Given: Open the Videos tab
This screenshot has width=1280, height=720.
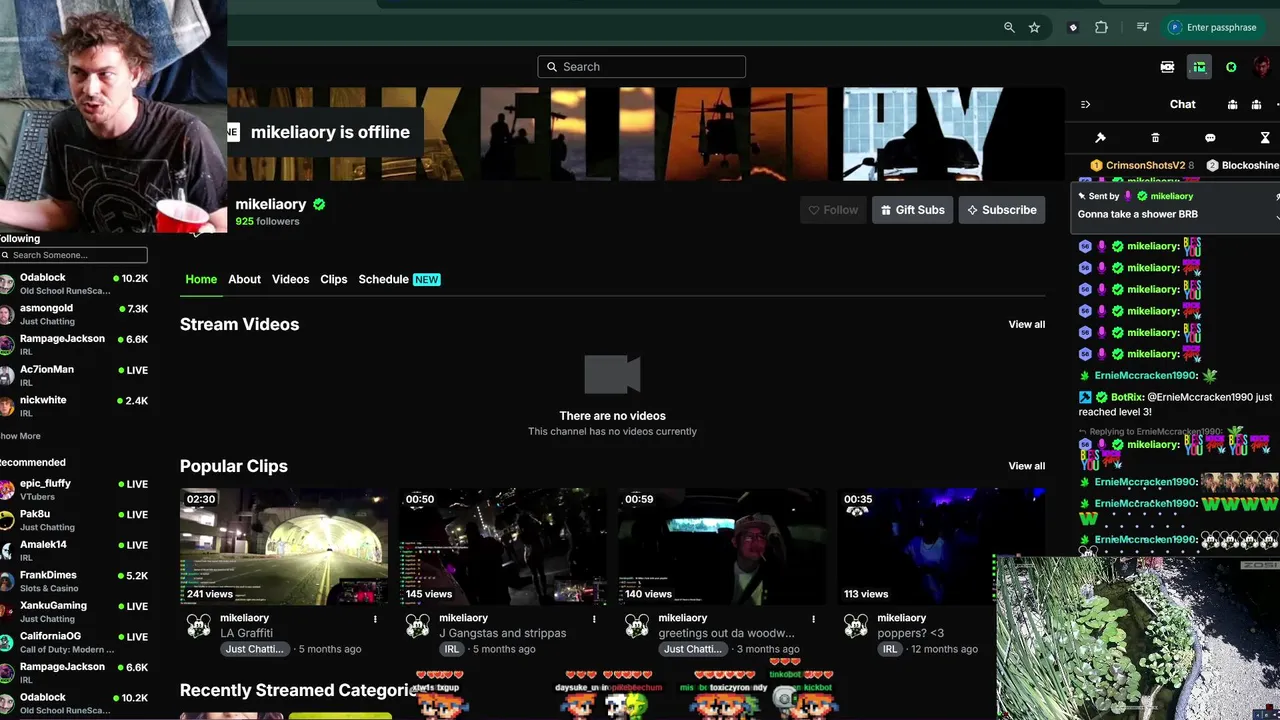Looking at the screenshot, I should pyautogui.click(x=290, y=279).
